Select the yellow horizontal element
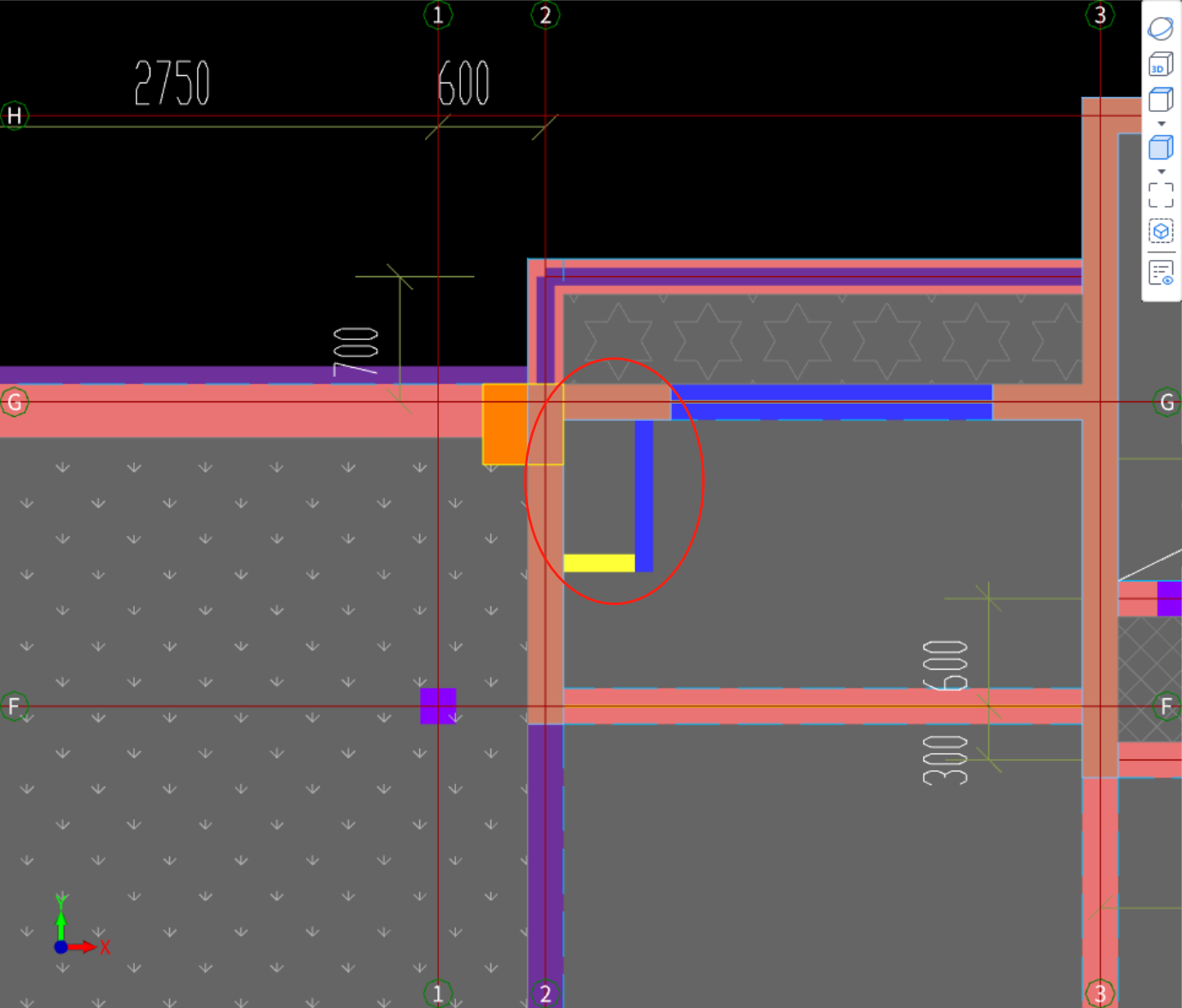 tap(599, 563)
